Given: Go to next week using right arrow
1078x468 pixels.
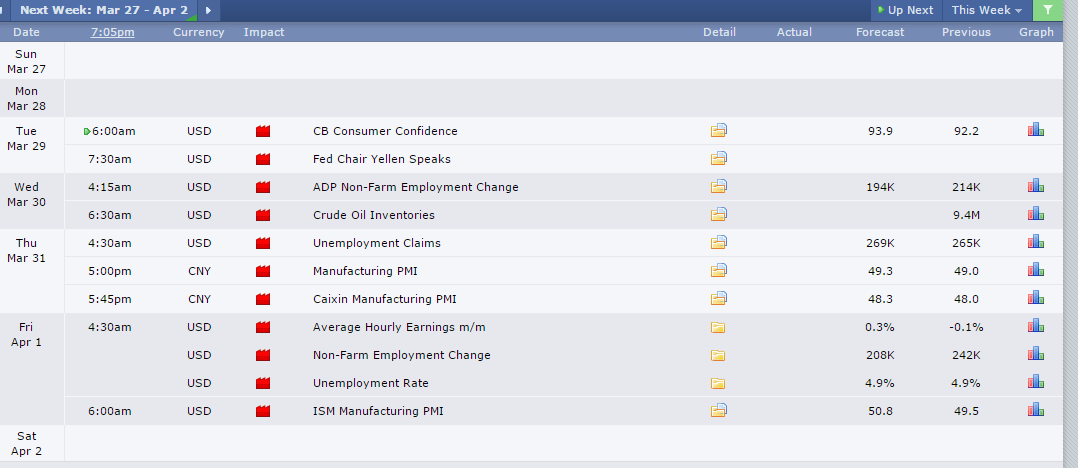Looking at the screenshot, I should coord(208,10).
